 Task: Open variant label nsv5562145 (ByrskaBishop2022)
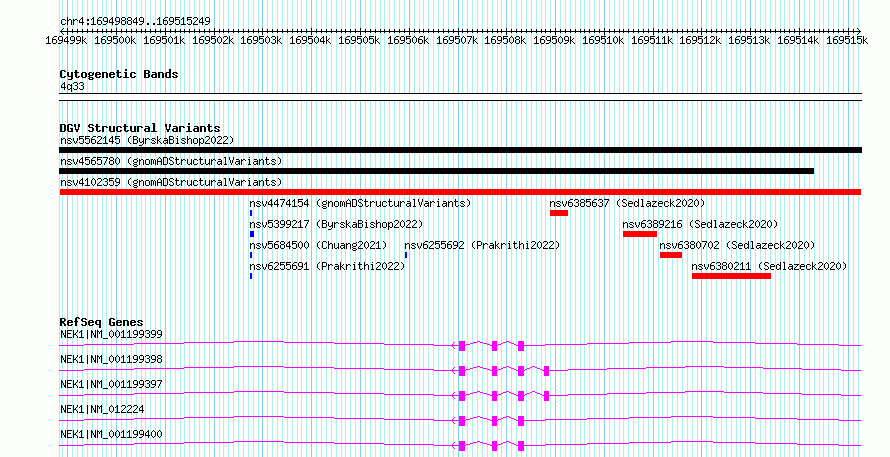pyautogui.click(x=147, y=140)
